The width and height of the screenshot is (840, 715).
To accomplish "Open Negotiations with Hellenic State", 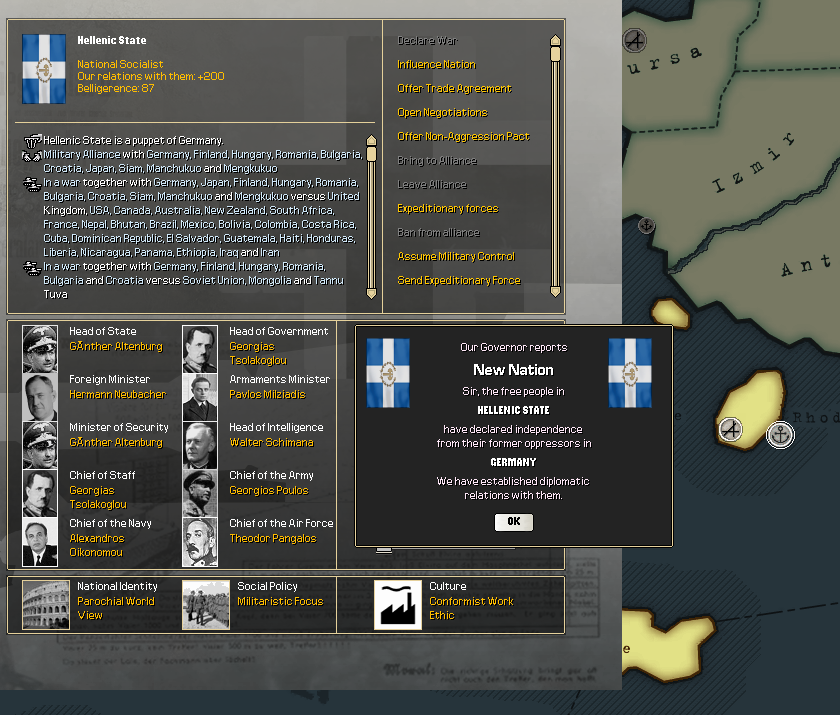I will (x=442, y=112).
